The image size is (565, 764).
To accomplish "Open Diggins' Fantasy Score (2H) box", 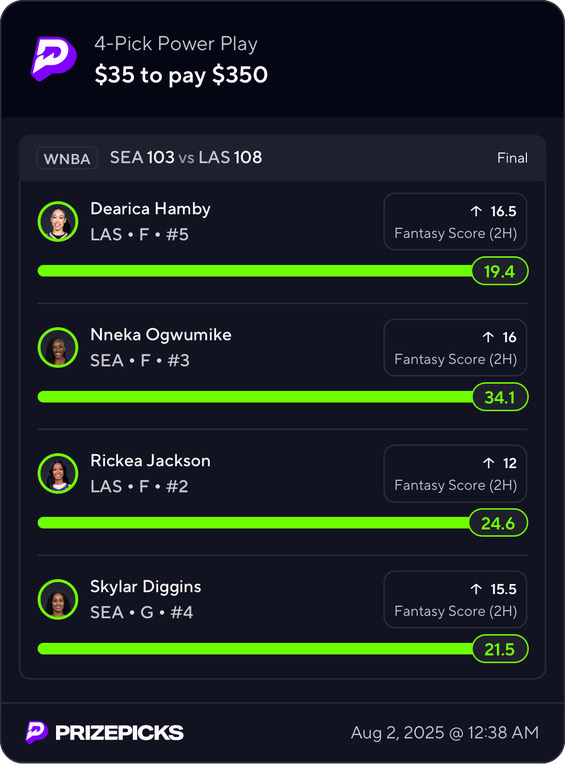I will pos(455,599).
